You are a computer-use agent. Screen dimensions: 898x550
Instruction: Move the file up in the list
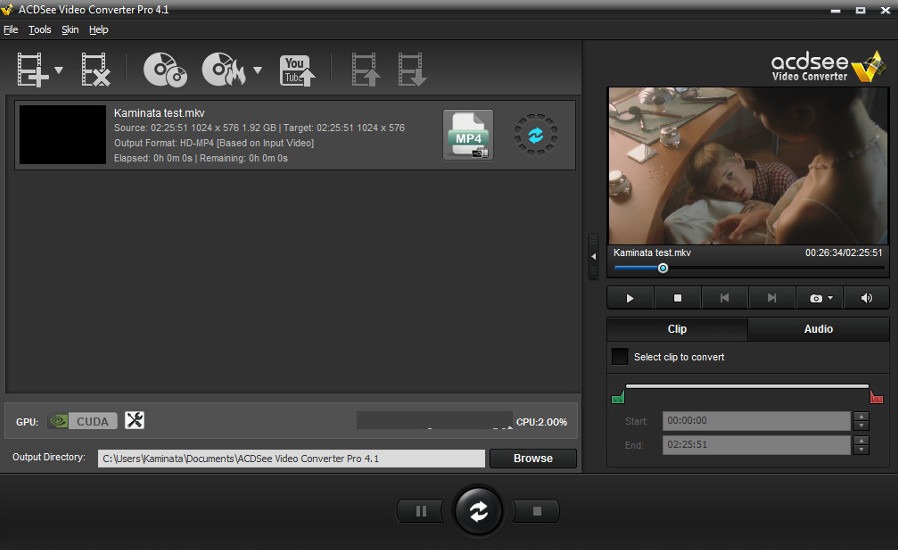pyautogui.click(x=365, y=70)
